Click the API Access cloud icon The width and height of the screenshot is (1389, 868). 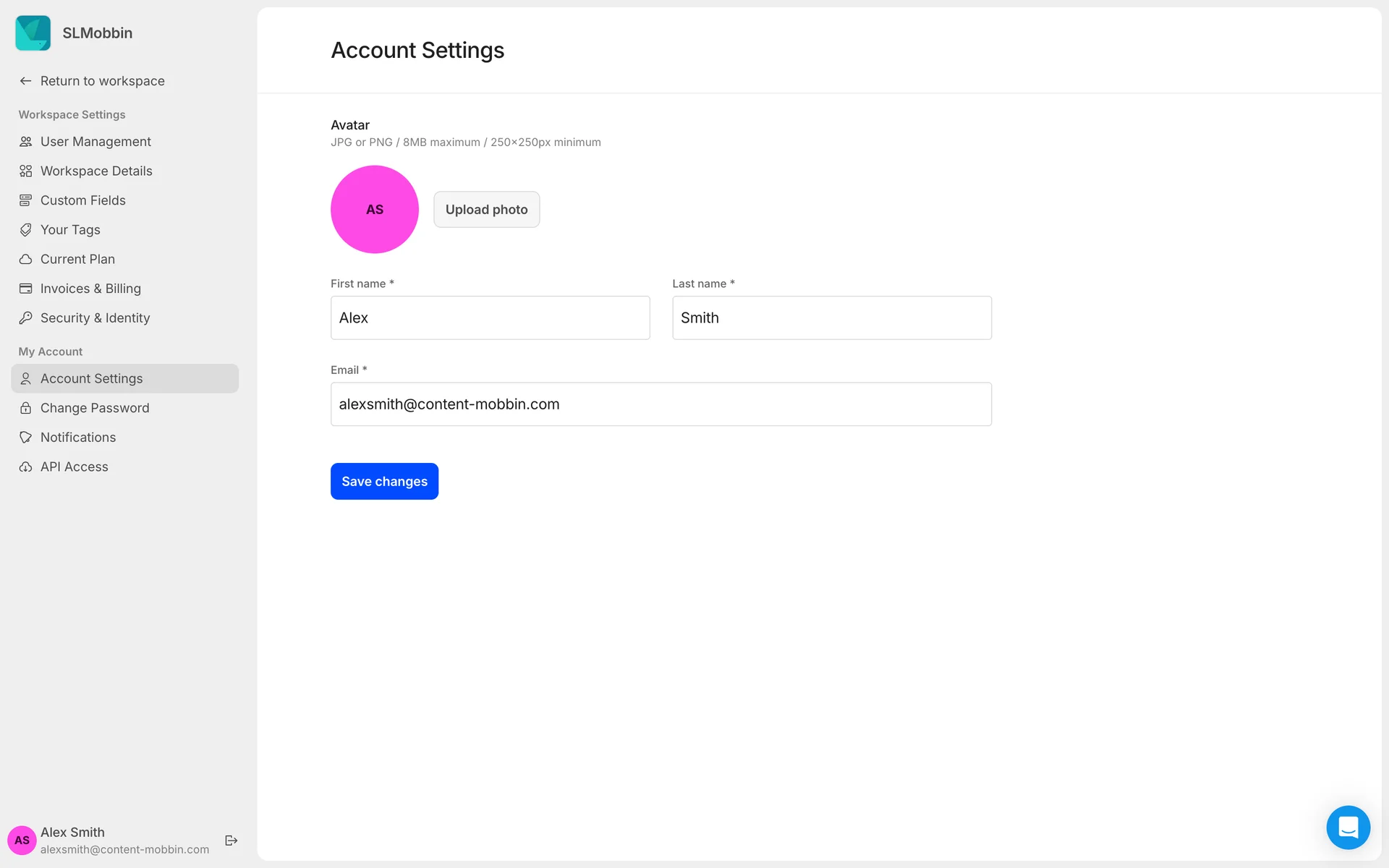coord(25,467)
